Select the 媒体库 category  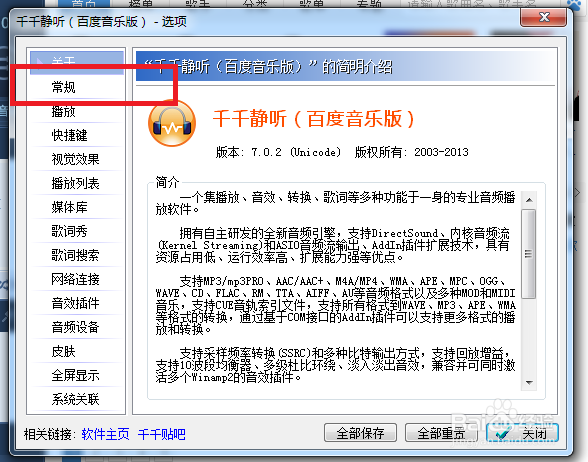click(77, 207)
